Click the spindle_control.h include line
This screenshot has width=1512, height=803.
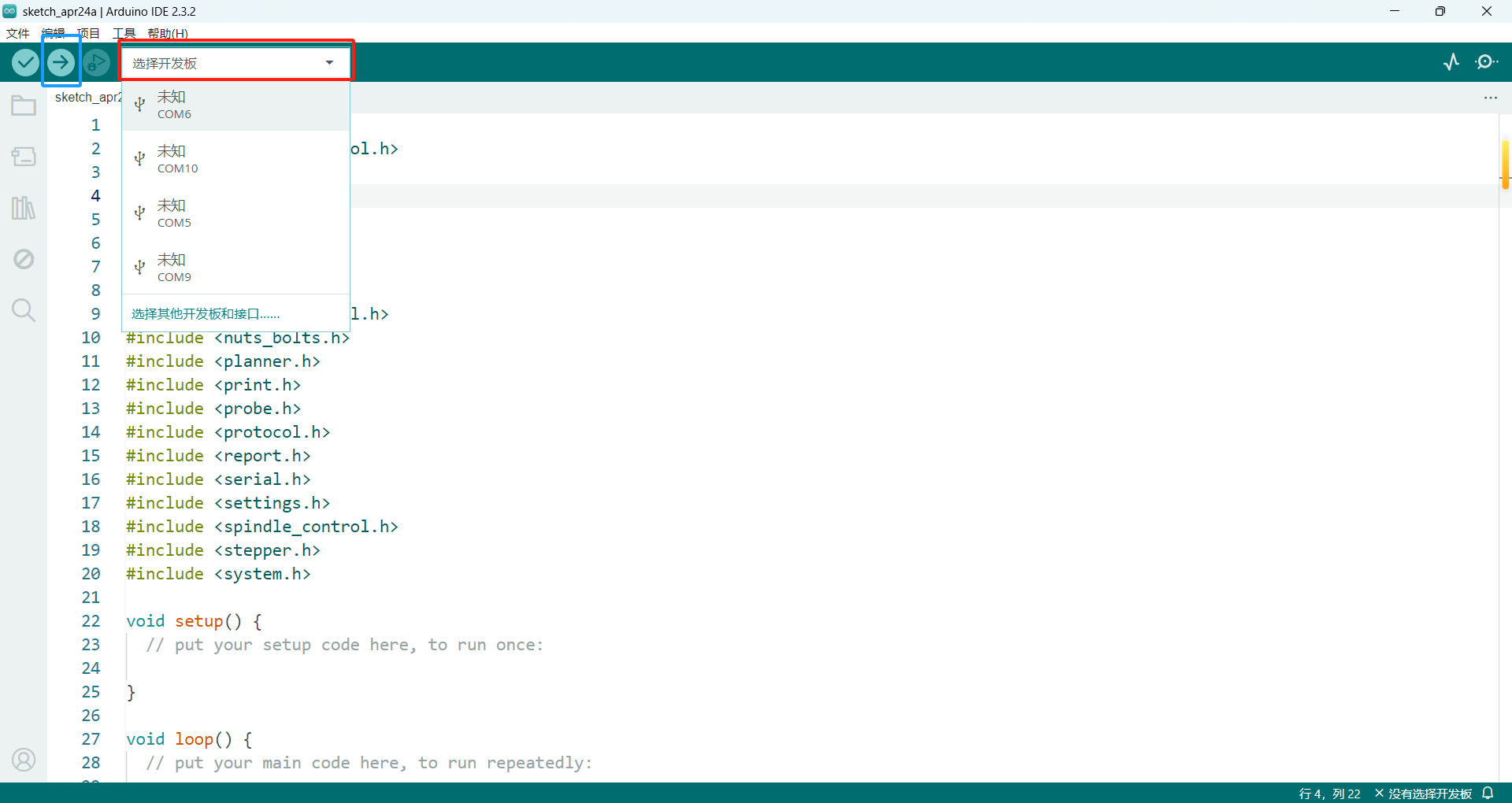click(x=262, y=527)
